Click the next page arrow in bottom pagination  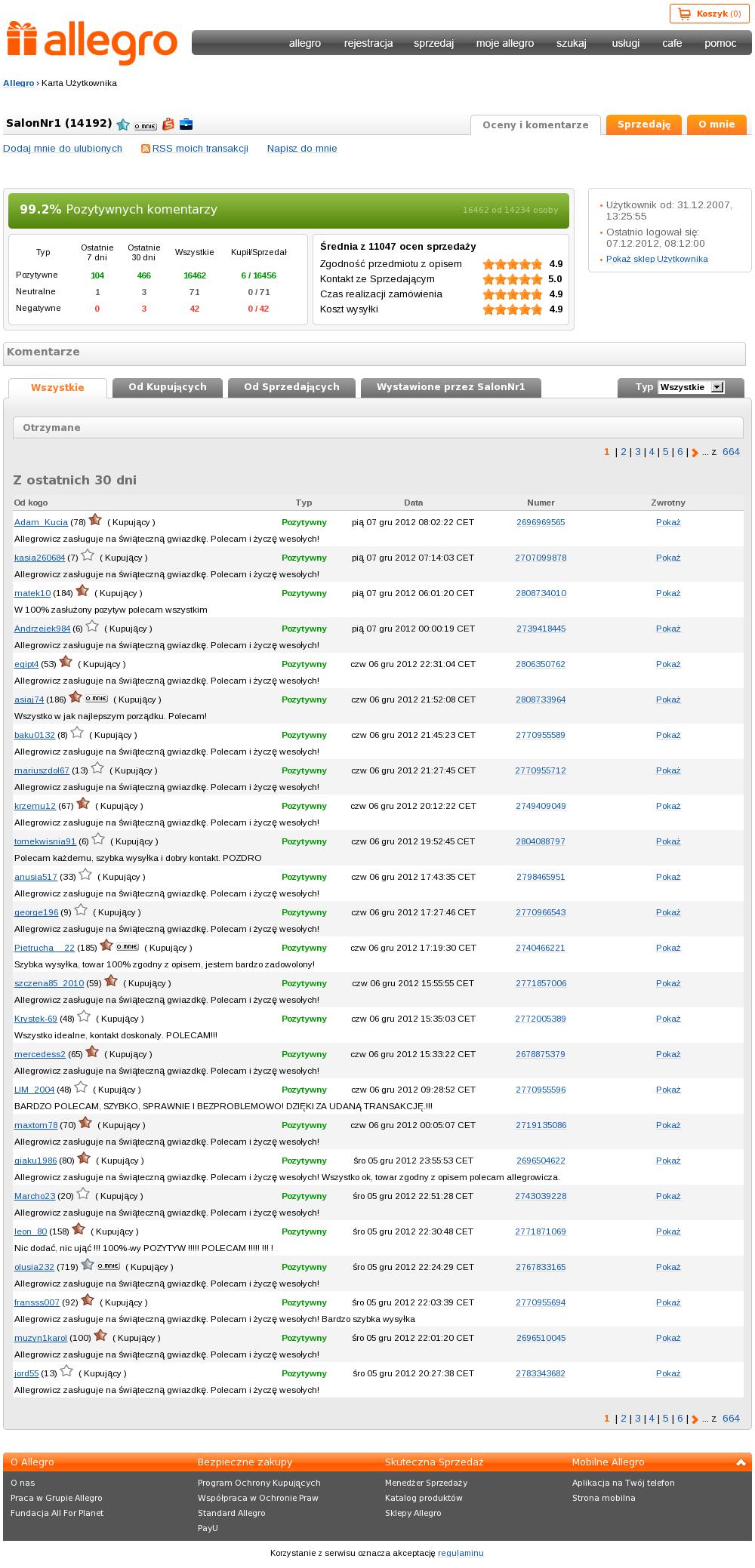click(x=695, y=1419)
